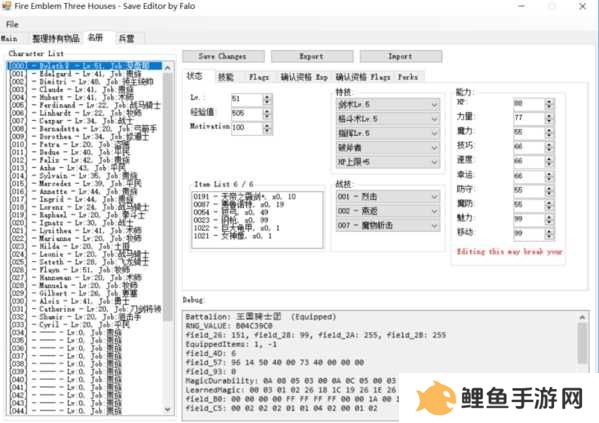Image resolution: width=599 pixels, height=423 pixels.
Task: Click the Import button
Action: tap(401, 56)
